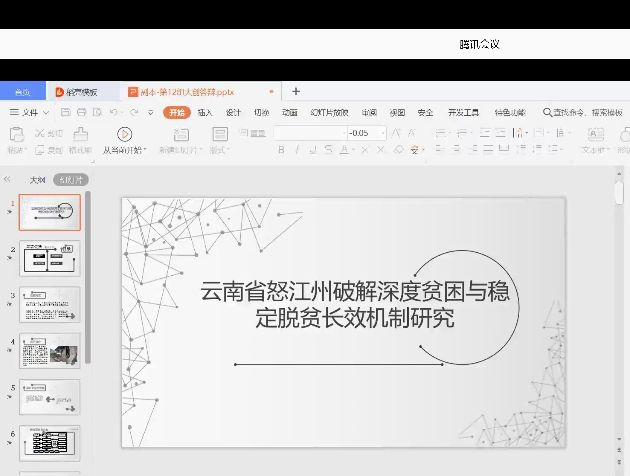Click the paste clipboard icon
This screenshot has height=476, width=630.
tap(16, 134)
